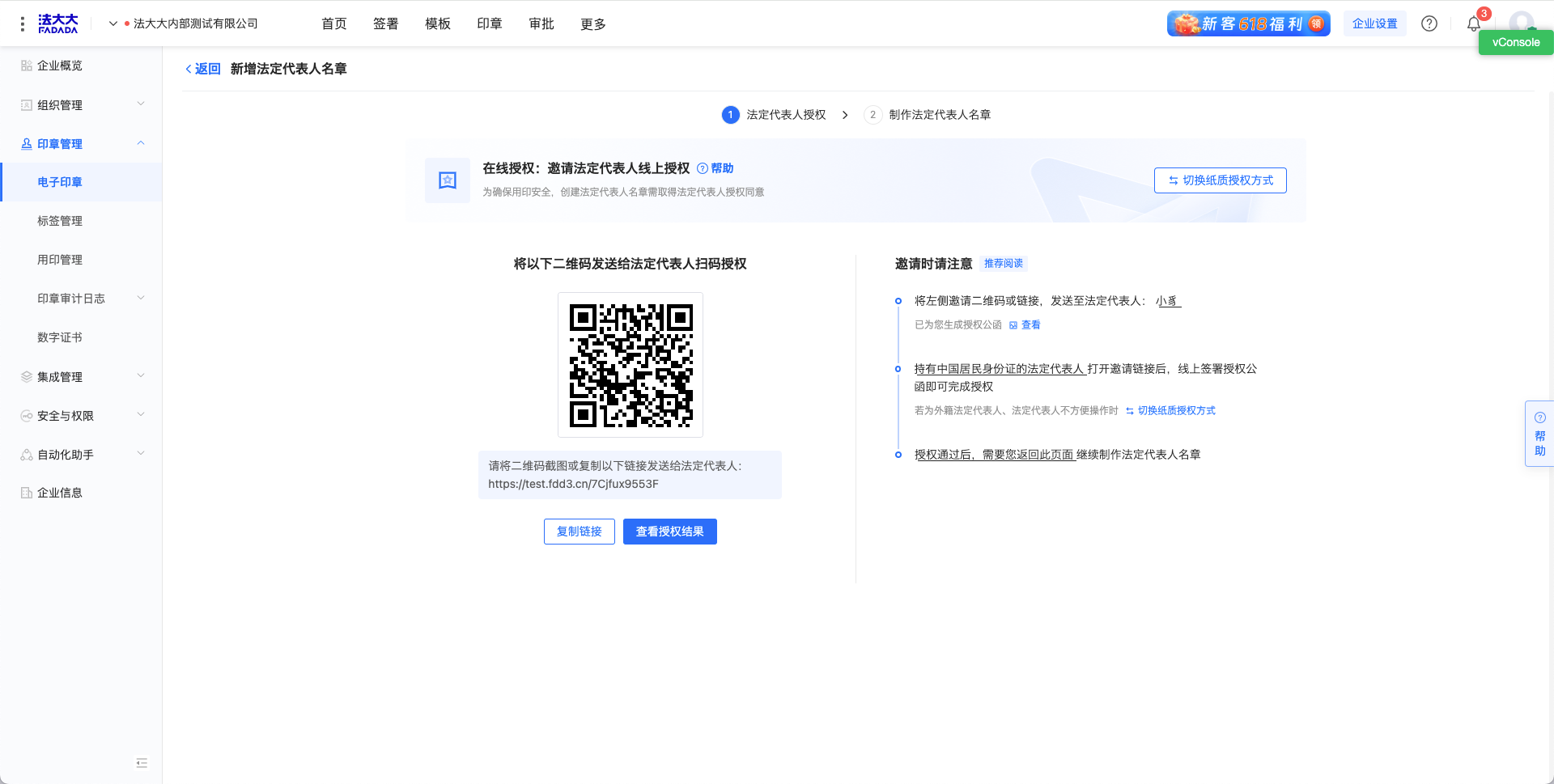Viewport: 1554px width, 784px height.
Task: Expand the 集成管理 chevron
Action: pos(141,376)
